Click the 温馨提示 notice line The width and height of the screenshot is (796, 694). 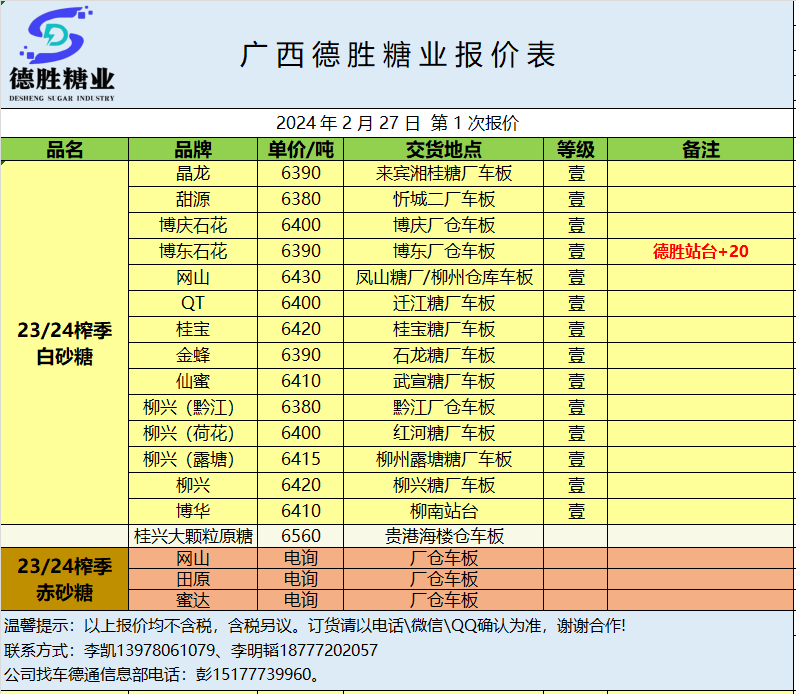coord(315,626)
